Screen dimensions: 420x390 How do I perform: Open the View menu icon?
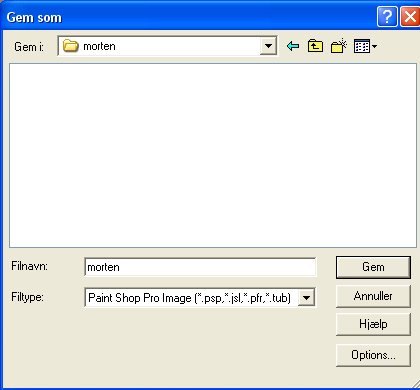point(362,46)
